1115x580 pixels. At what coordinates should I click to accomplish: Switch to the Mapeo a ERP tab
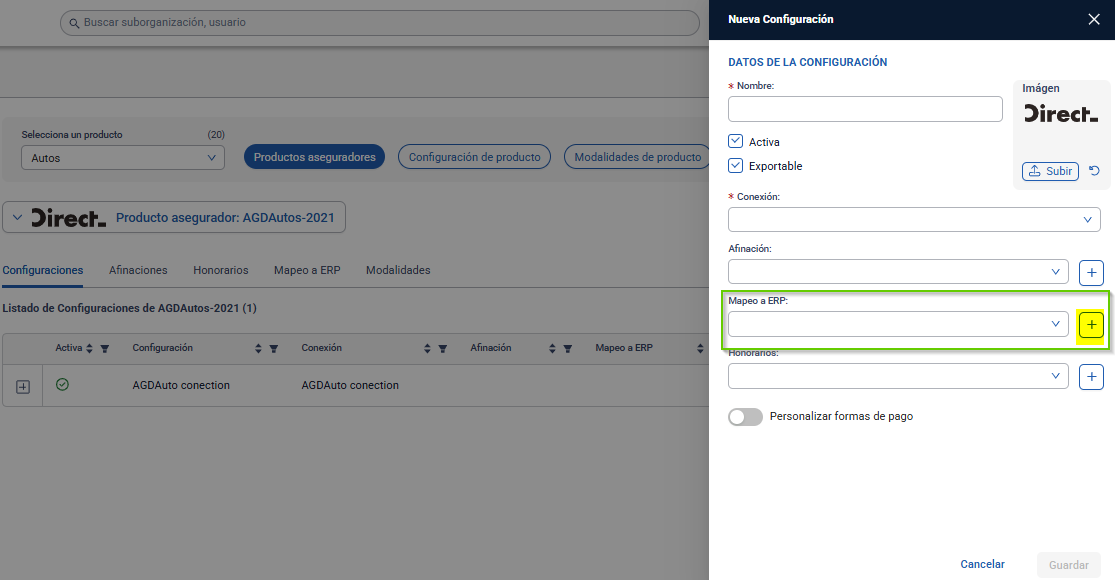[x=307, y=270]
